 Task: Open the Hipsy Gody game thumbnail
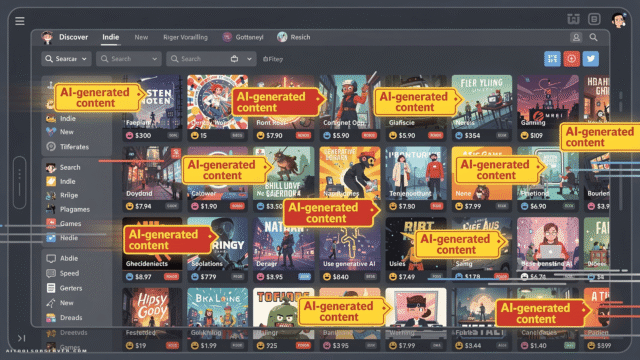coord(152,313)
